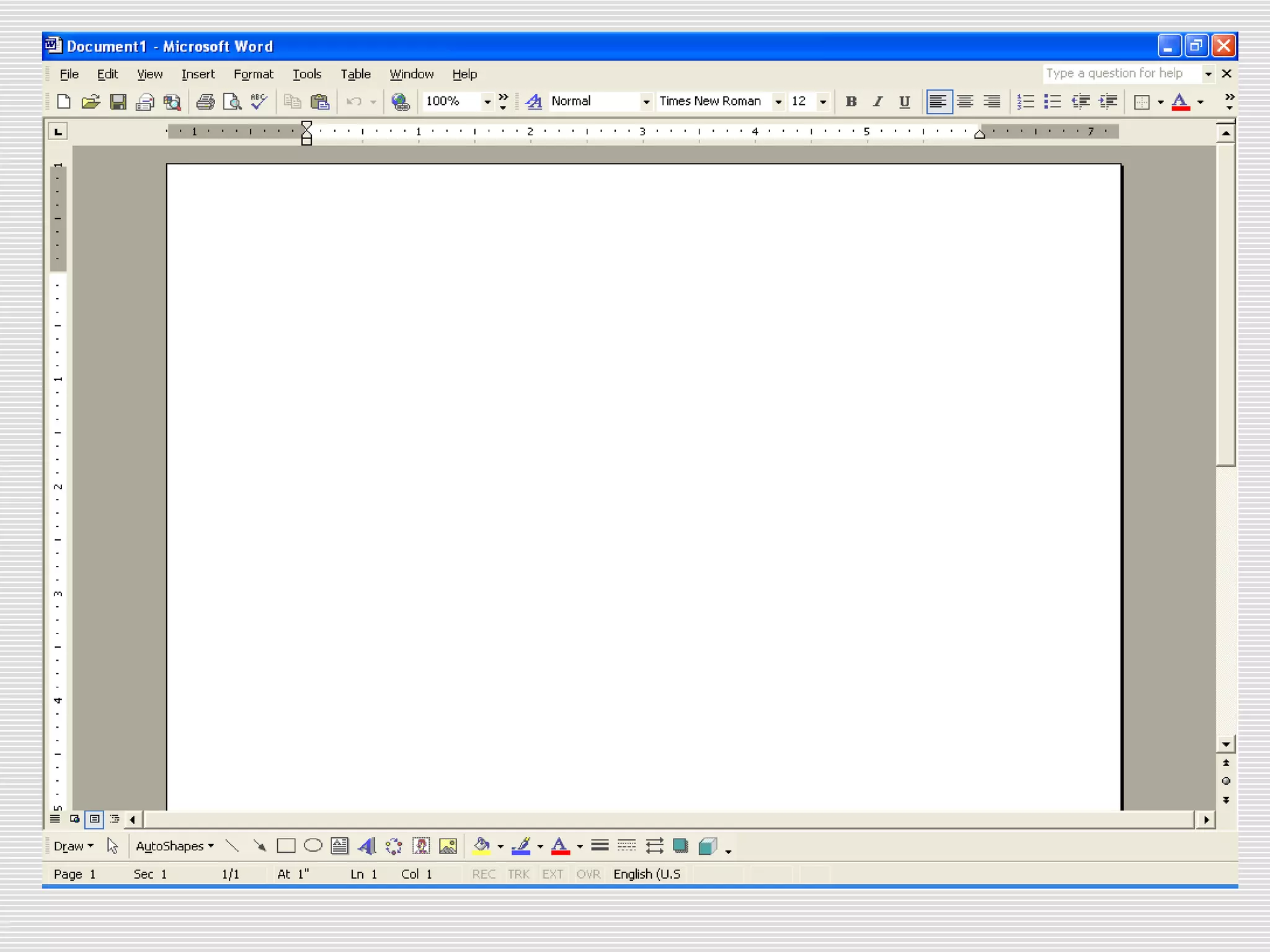Click the Draw button in the Drawing toolbar
The image size is (1270, 952).
coord(73,846)
